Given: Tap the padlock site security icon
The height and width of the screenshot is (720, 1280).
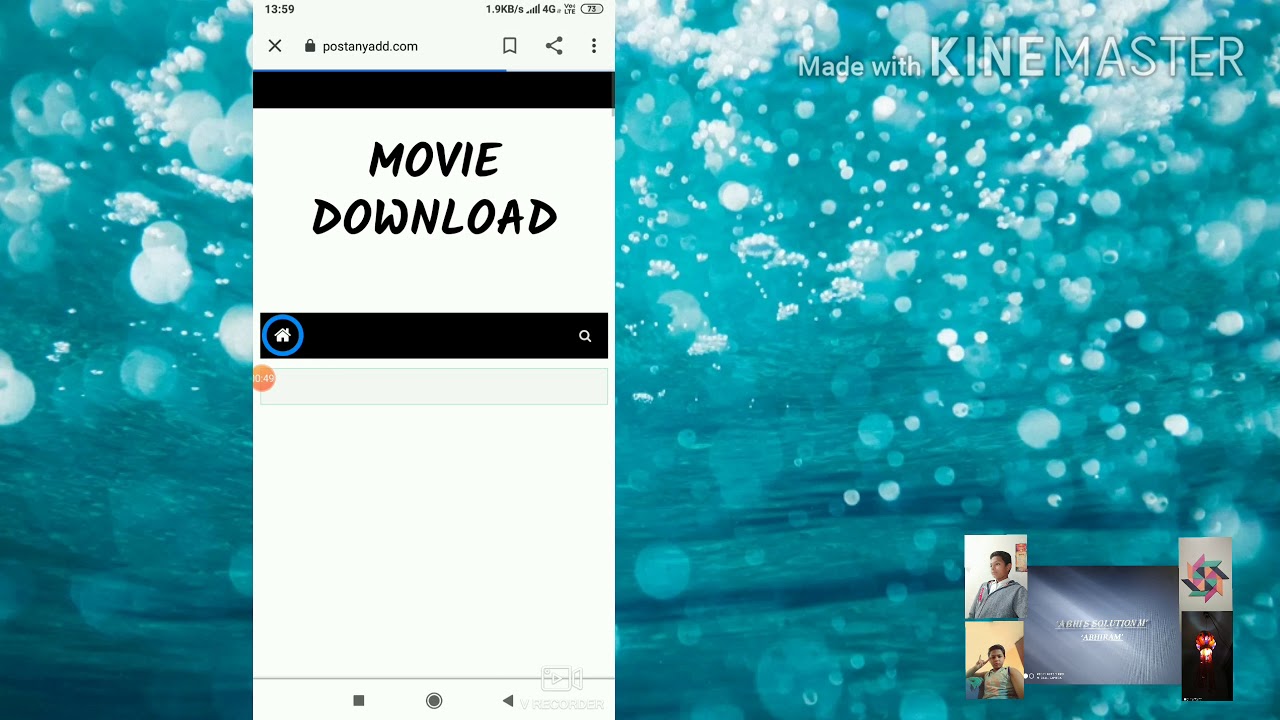Looking at the screenshot, I should click(310, 46).
